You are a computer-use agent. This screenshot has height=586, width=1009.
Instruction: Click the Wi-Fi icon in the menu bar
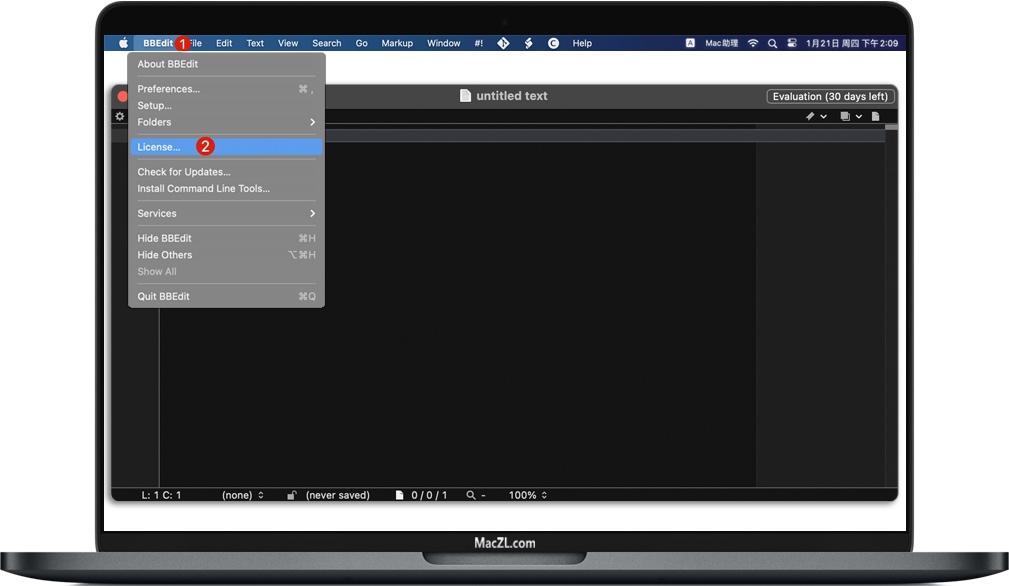coord(752,43)
